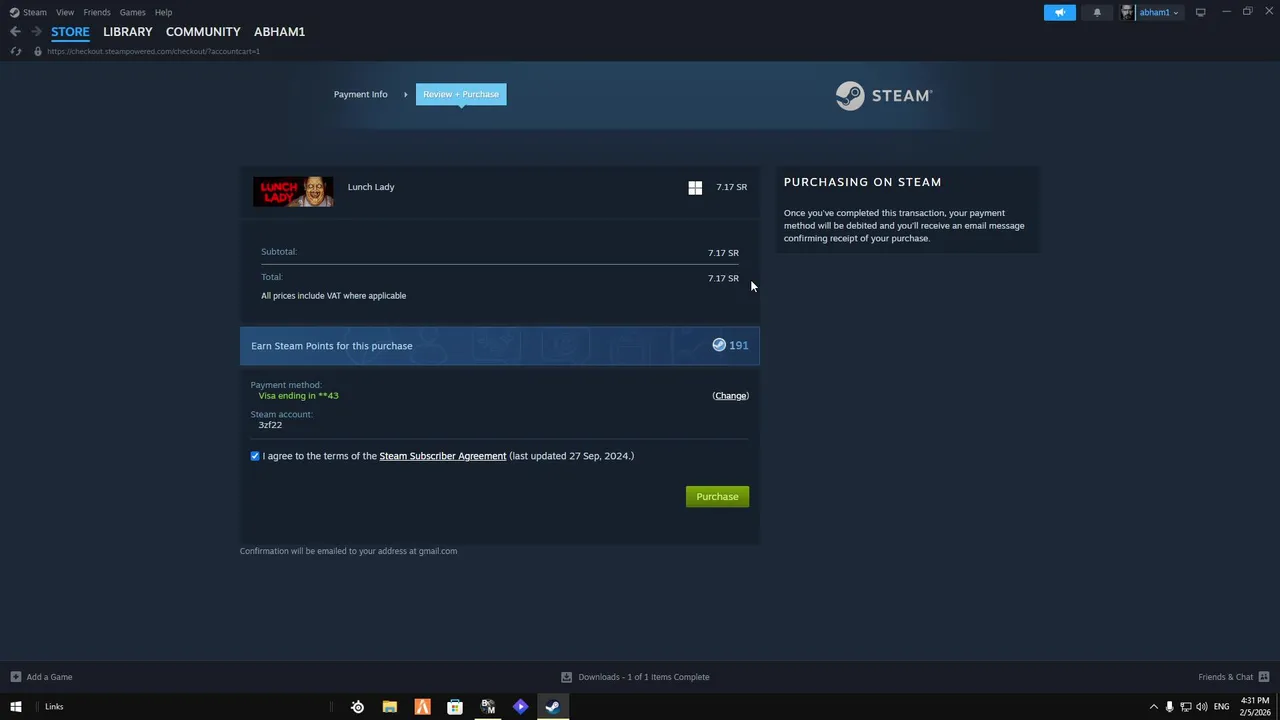Click the ENG language indicator
Screen dimensions: 1280x720
coord(1221,707)
